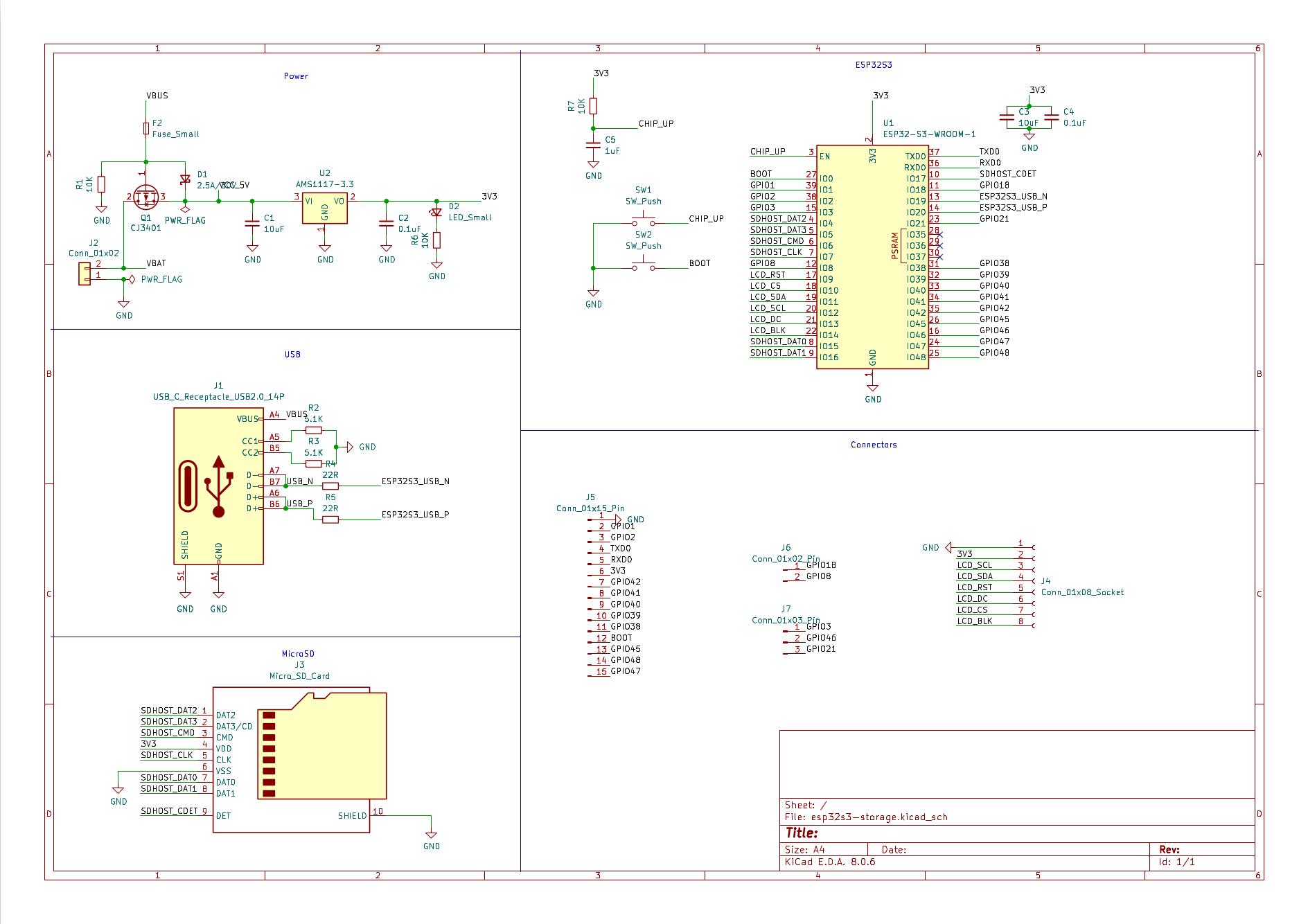Screen dimensions: 1308x924
Task: Click the AMS1117-3.3 regulator U2 body
Action: [325, 207]
